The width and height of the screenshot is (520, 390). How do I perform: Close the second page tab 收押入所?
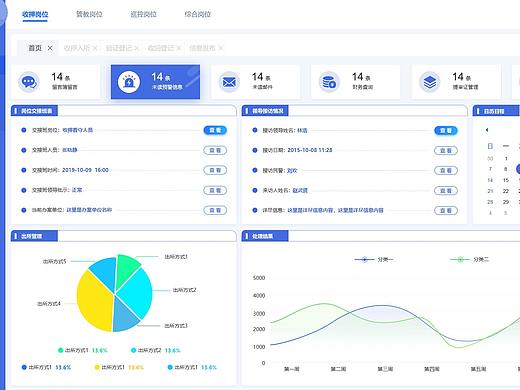[95, 48]
